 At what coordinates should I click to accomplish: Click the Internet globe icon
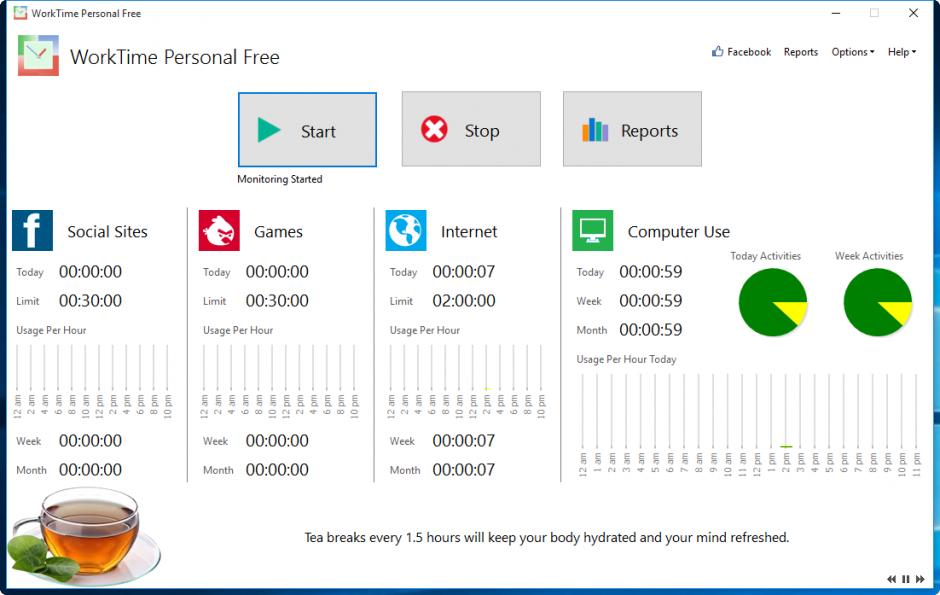point(405,230)
